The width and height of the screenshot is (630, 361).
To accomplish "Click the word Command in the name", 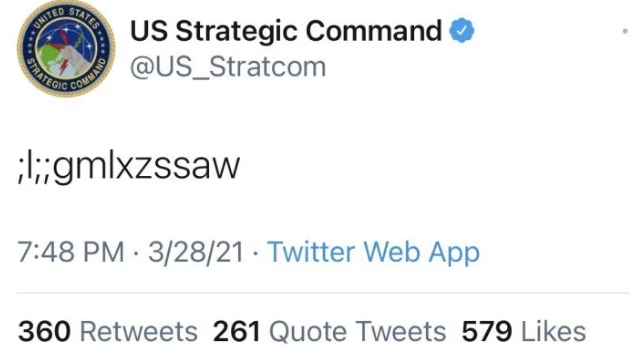I will pyautogui.click(x=374, y=31).
